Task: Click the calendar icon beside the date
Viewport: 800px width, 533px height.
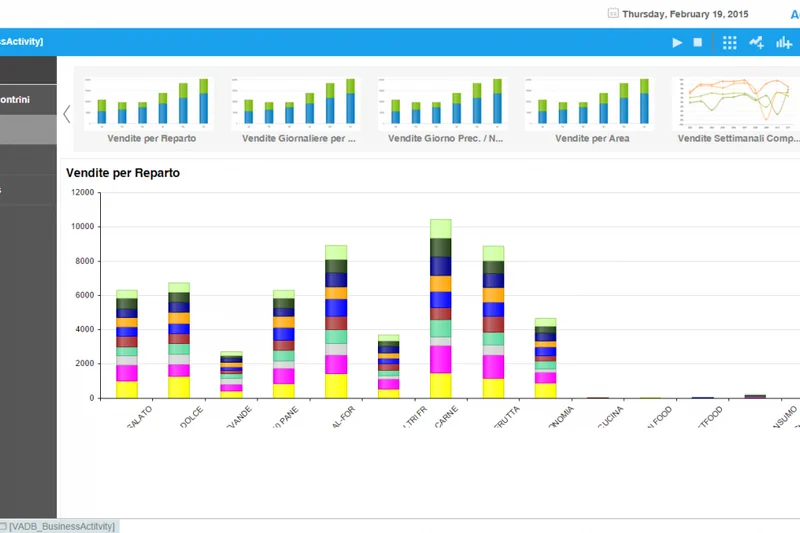Action: [x=612, y=14]
